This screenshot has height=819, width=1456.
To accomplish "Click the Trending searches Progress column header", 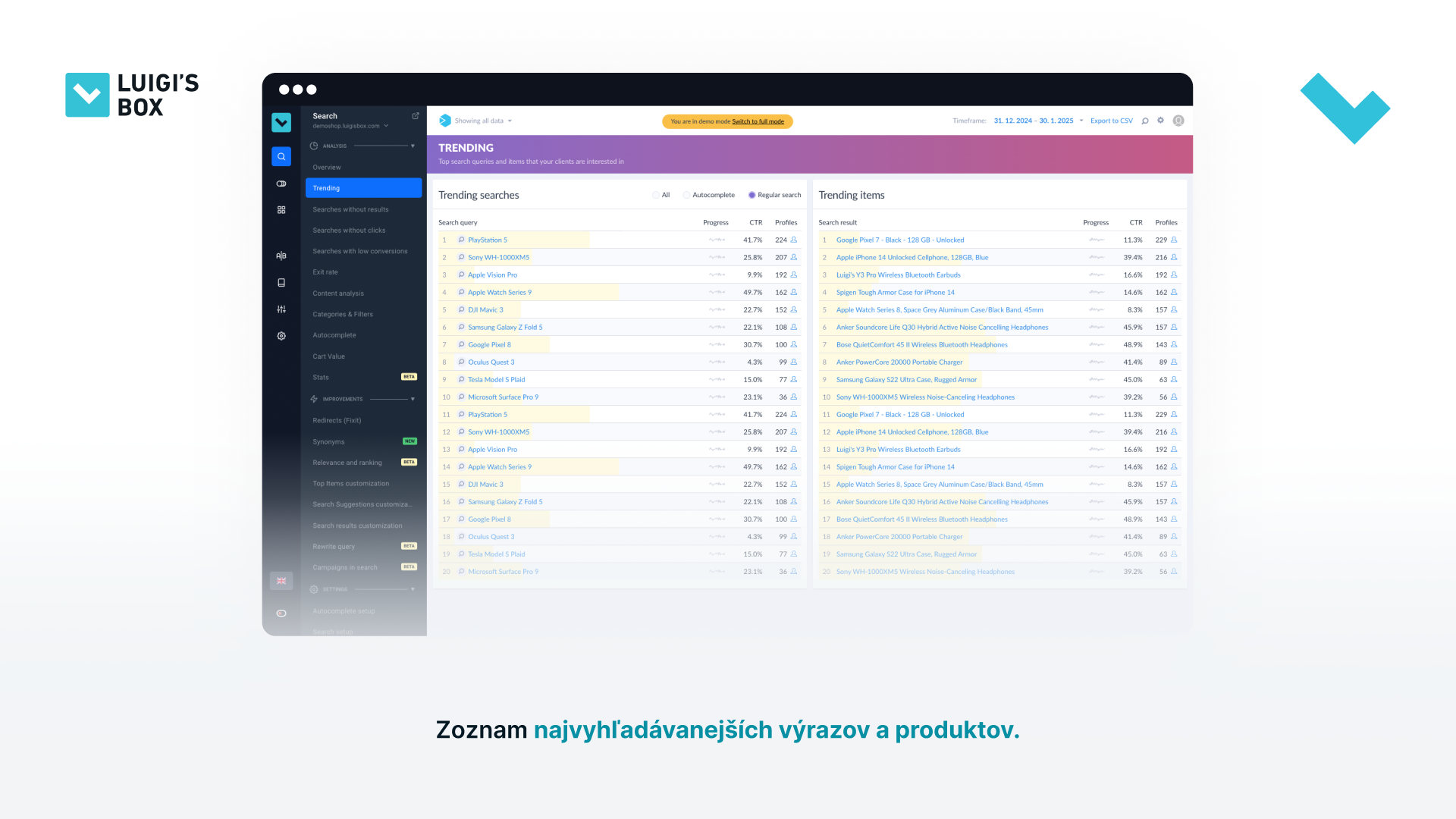I will pos(715,222).
